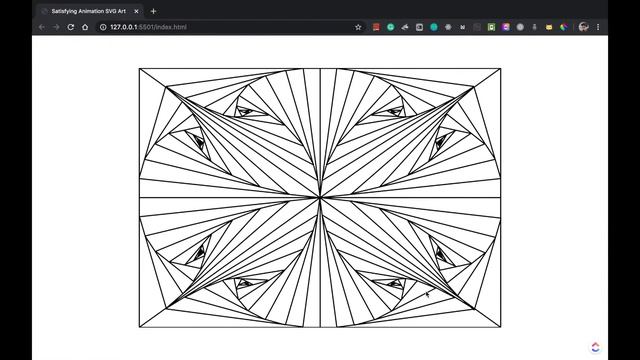Screen dimensions: 640x360
Task: Open the Chrome three-dot menu
Action: 598,27
